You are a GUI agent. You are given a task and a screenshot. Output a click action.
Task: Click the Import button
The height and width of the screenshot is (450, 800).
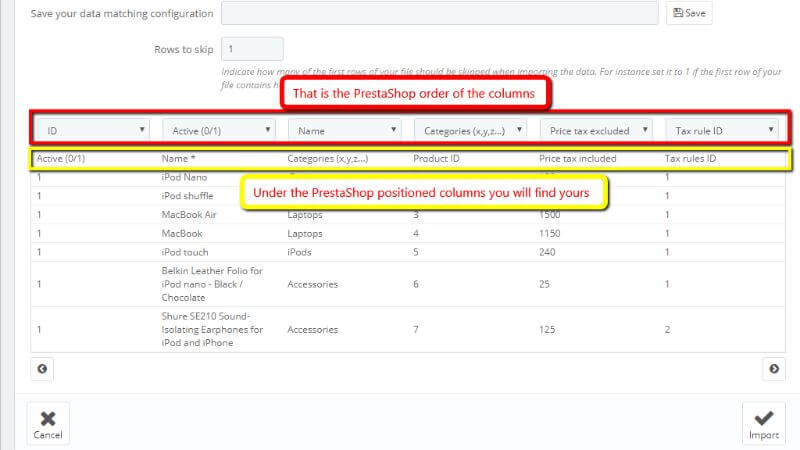(x=764, y=424)
